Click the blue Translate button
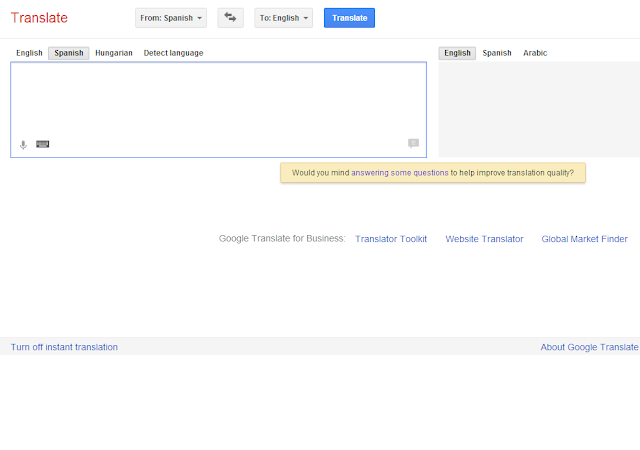This screenshot has width=640, height=450. point(349,18)
